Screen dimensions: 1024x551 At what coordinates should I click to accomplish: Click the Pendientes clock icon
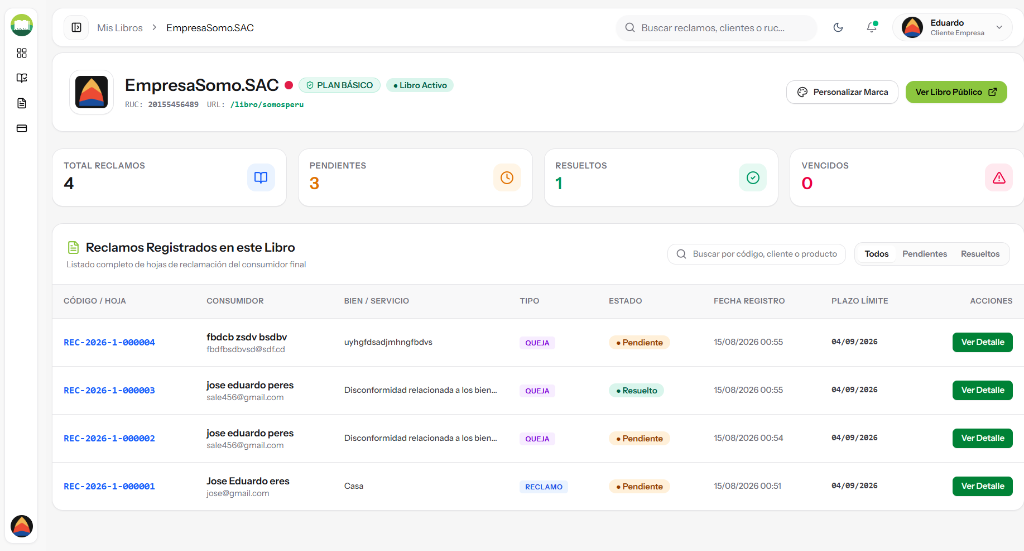point(507,178)
